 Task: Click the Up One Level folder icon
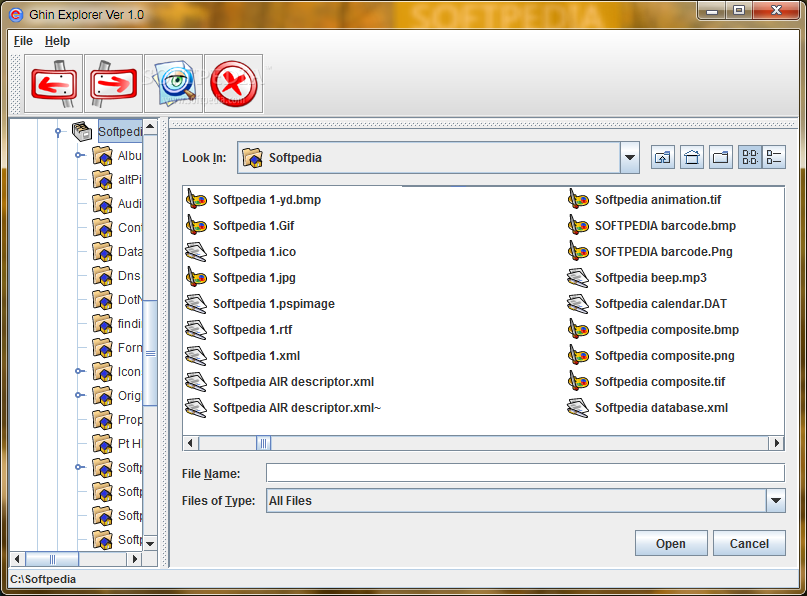tap(663, 157)
